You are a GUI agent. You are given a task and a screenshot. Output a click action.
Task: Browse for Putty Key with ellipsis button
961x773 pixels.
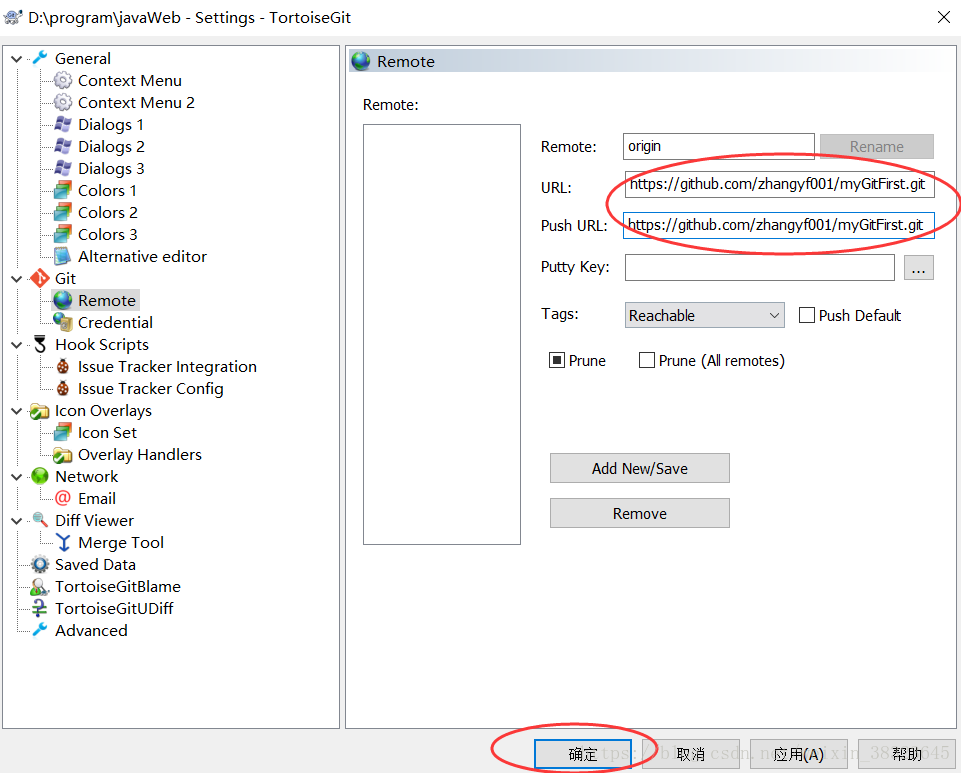tap(918, 268)
